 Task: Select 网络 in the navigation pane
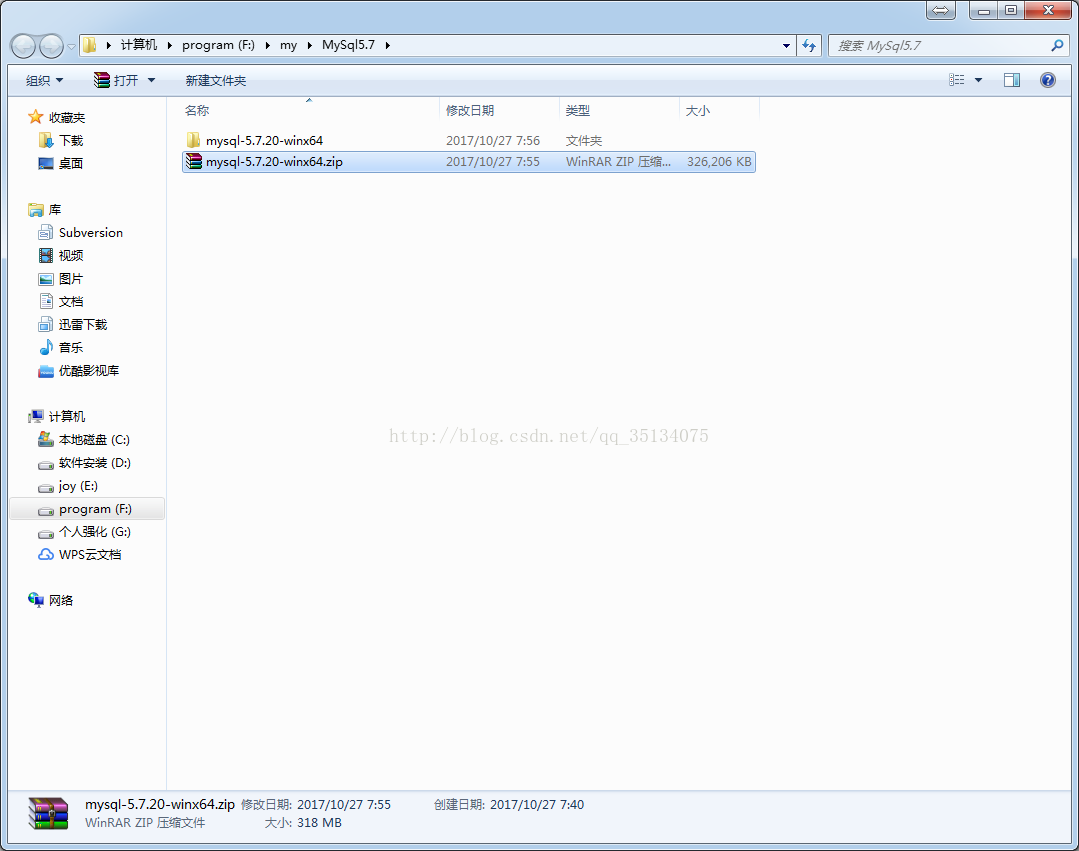pyautogui.click(x=61, y=600)
